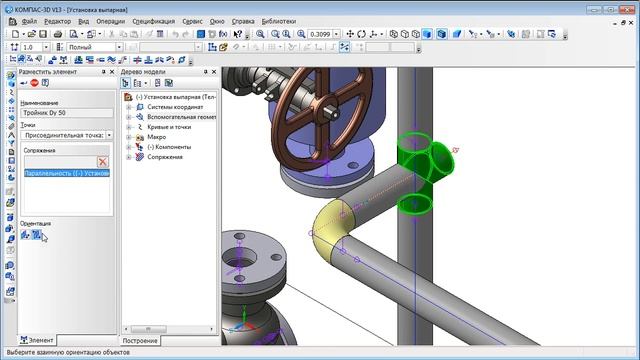640x360 pixels.
Task: Create a new document icon
Action: (15, 34)
